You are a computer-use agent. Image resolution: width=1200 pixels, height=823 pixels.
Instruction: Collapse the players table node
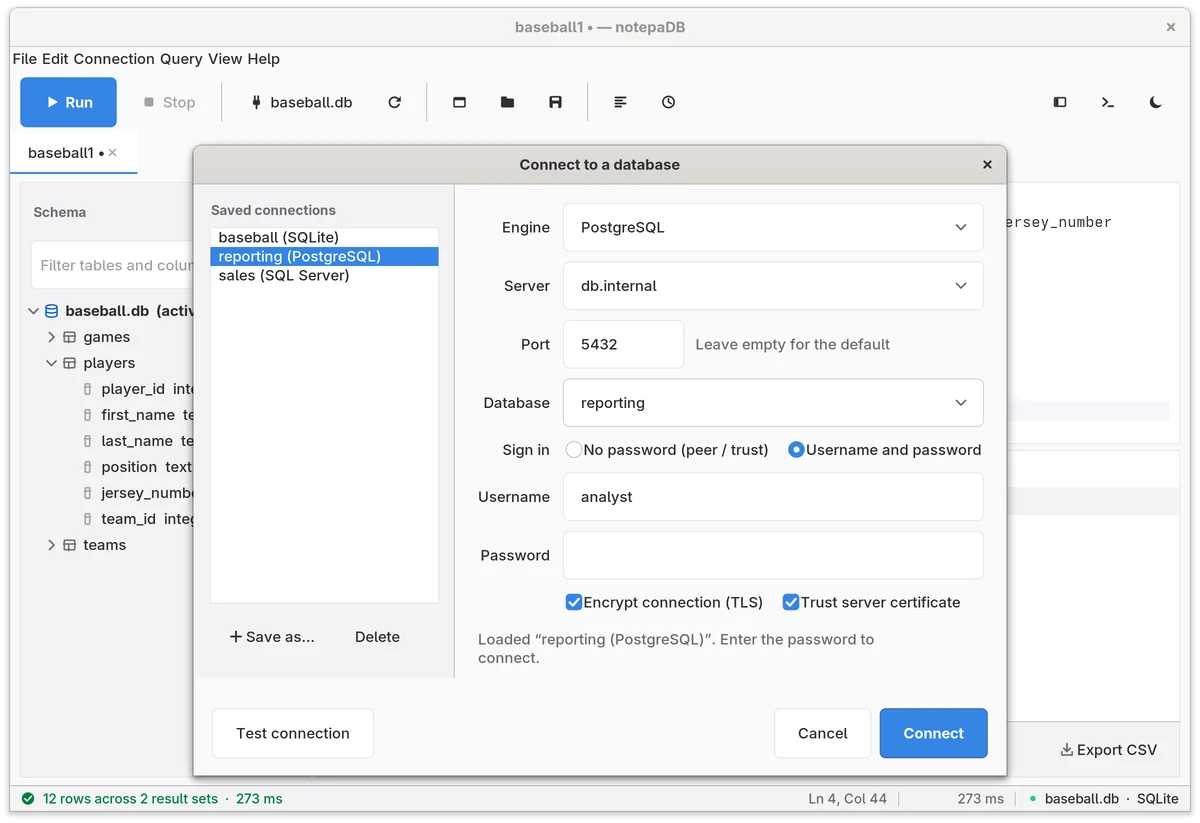52,363
